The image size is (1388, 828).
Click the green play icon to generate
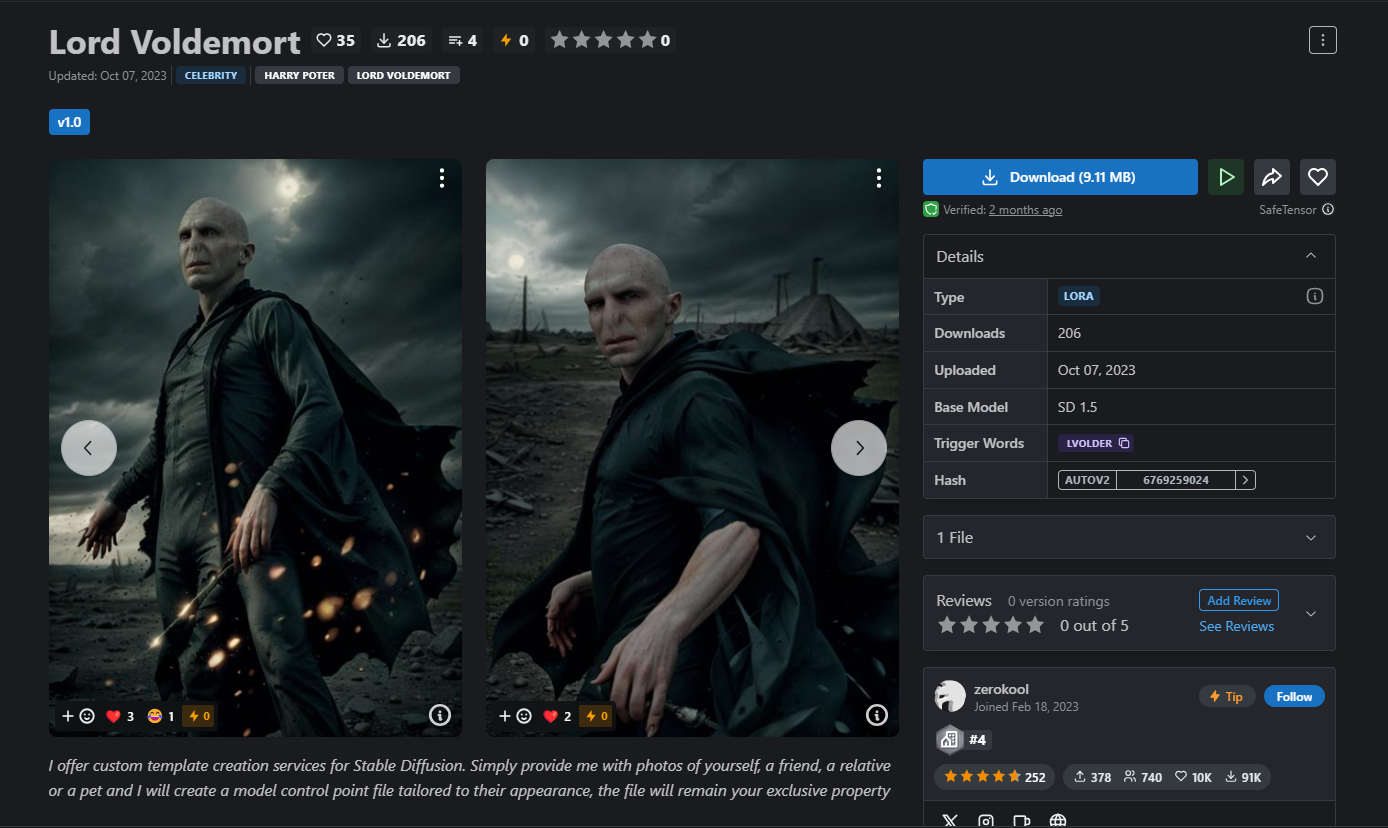tap(1226, 177)
